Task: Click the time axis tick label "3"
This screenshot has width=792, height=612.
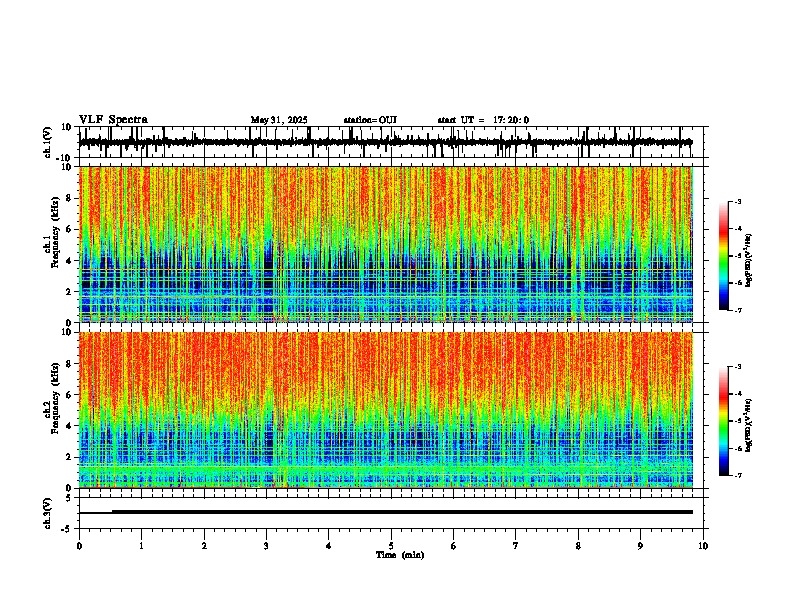Action: [x=266, y=546]
